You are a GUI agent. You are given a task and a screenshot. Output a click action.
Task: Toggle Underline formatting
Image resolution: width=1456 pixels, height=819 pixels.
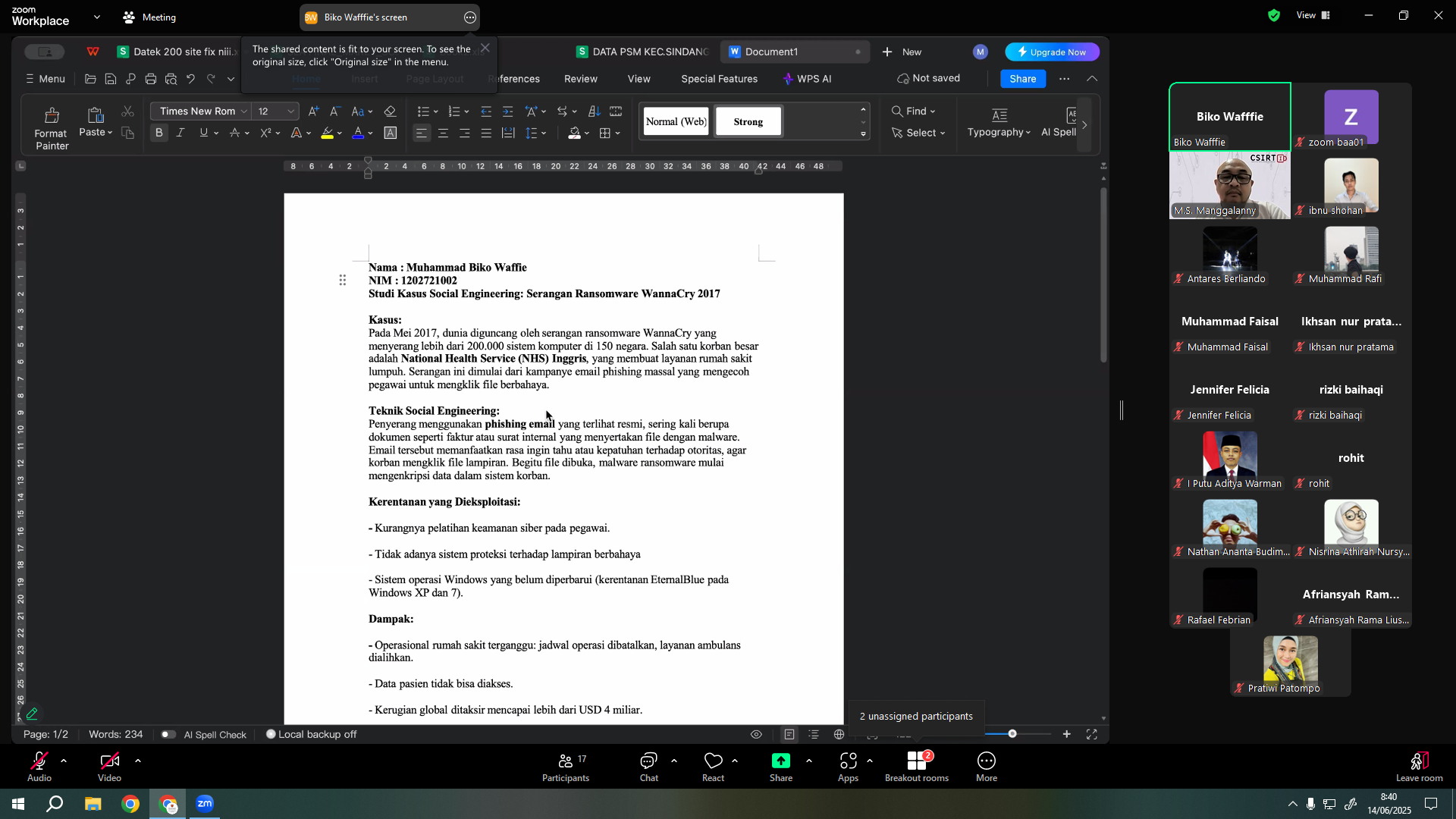coord(203,133)
